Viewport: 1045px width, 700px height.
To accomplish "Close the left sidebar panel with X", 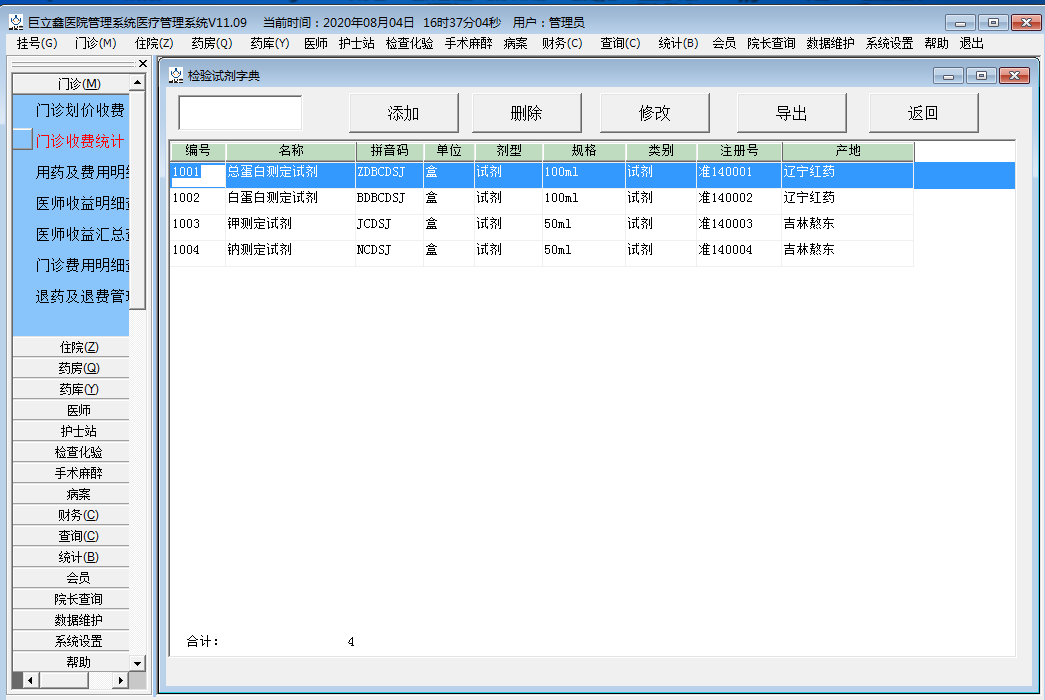I will (142, 63).
